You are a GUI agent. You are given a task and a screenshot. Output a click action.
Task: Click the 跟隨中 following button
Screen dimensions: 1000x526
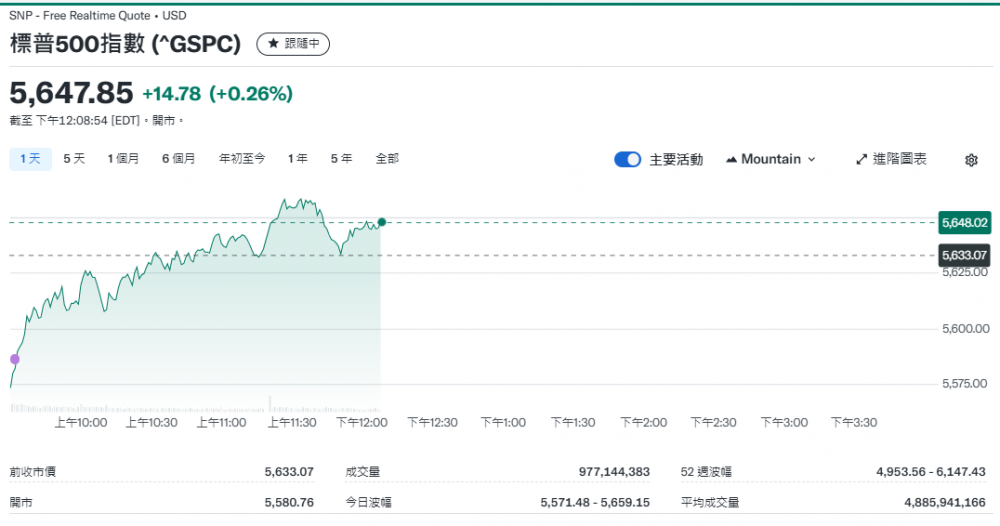(x=293, y=44)
